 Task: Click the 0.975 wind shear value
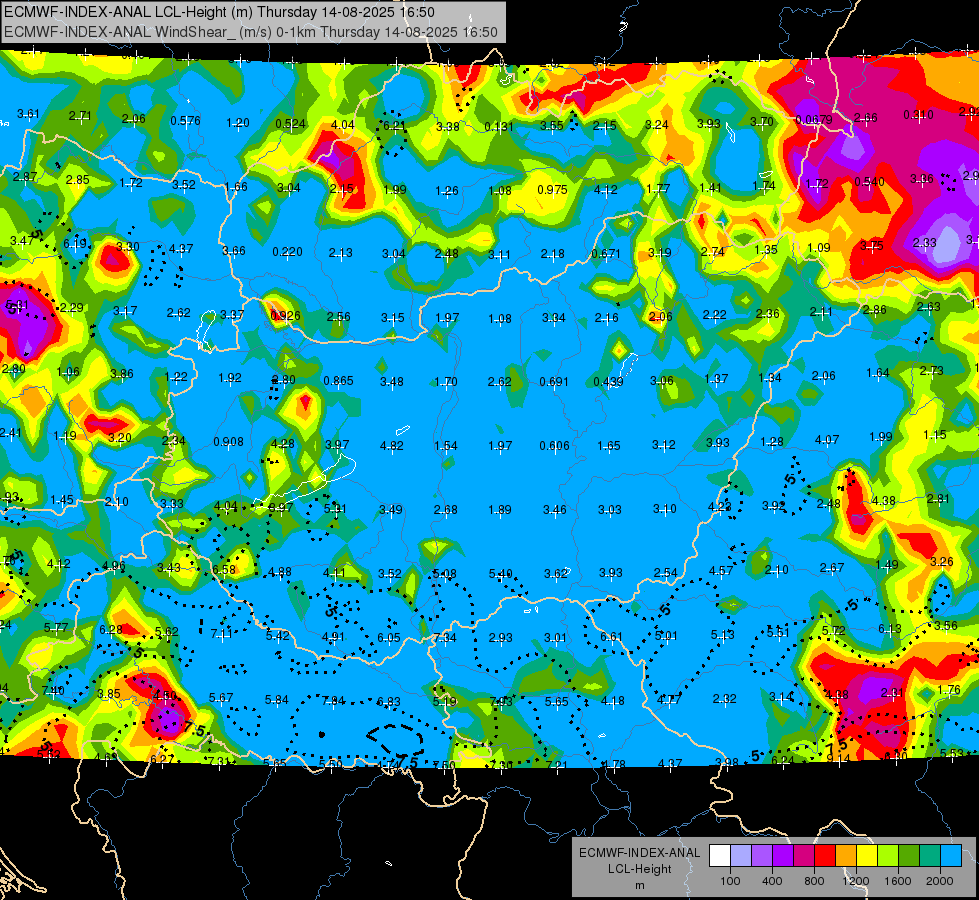click(x=553, y=189)
